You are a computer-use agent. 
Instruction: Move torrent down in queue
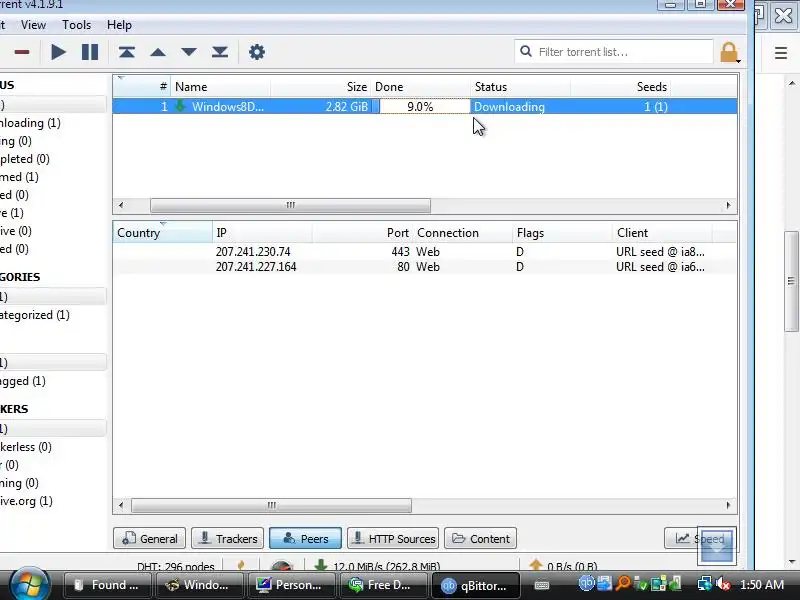coord(189,52)
